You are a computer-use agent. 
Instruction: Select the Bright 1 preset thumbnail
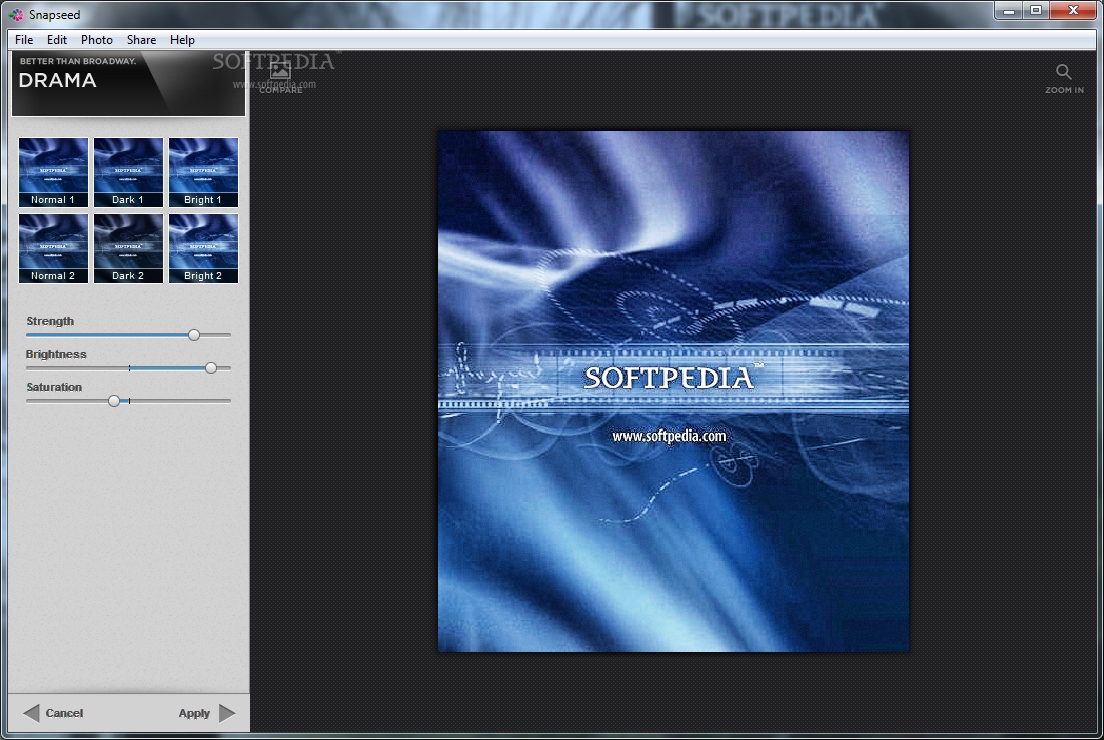203,172
